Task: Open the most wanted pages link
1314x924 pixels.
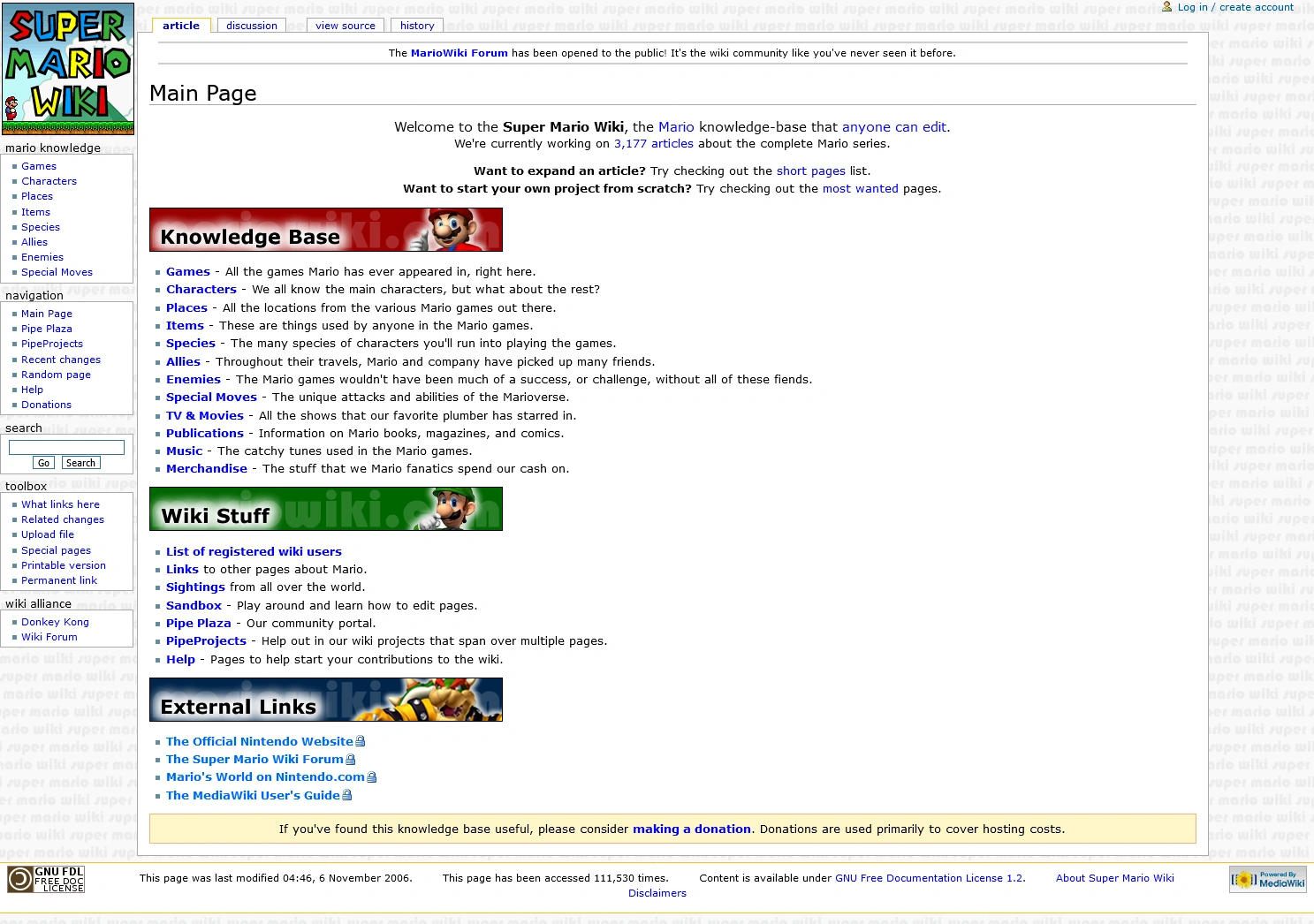Action: (861, 189)
